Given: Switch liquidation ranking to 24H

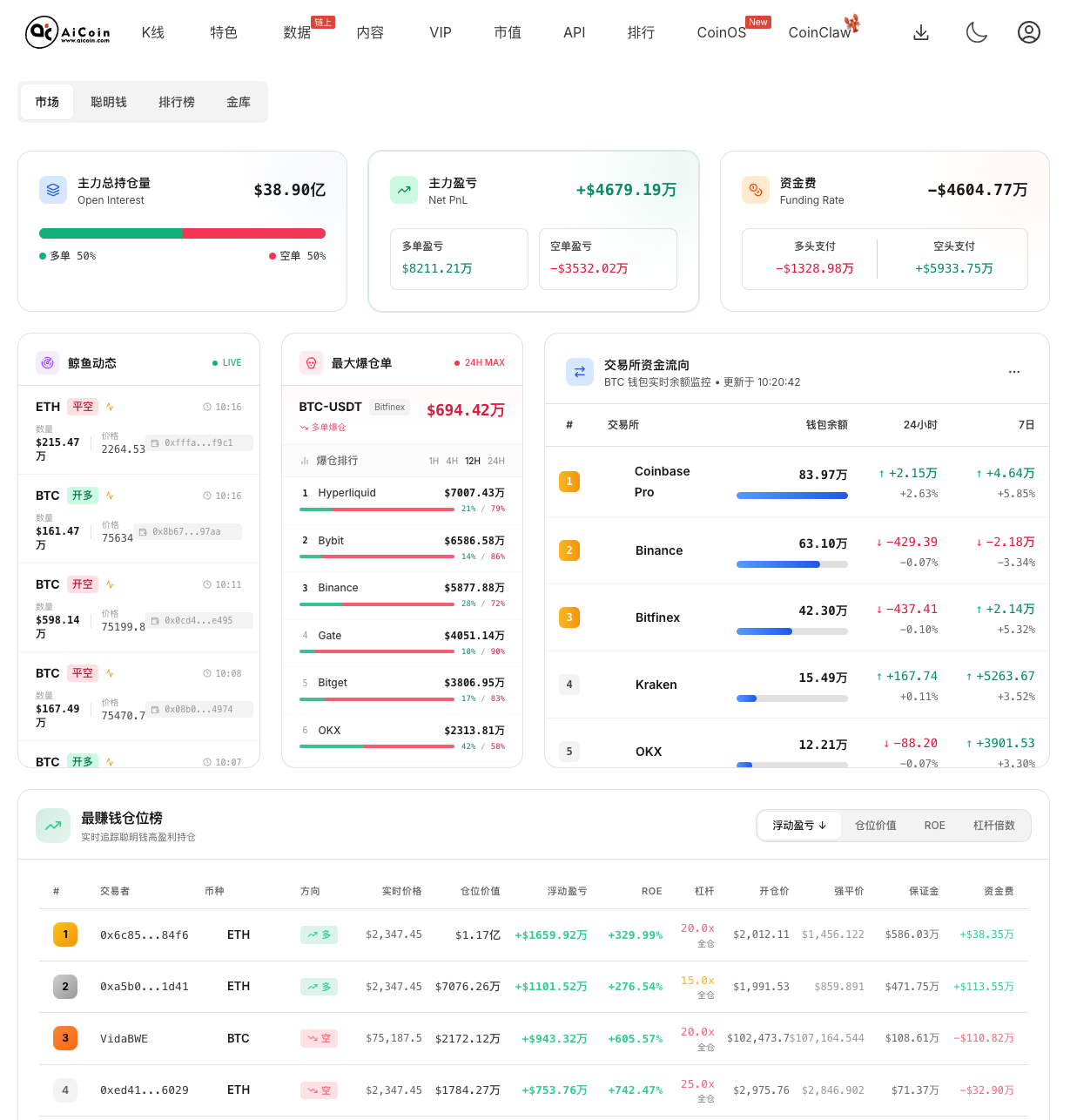Looking at the screenshot, I should tap(495, 460).
